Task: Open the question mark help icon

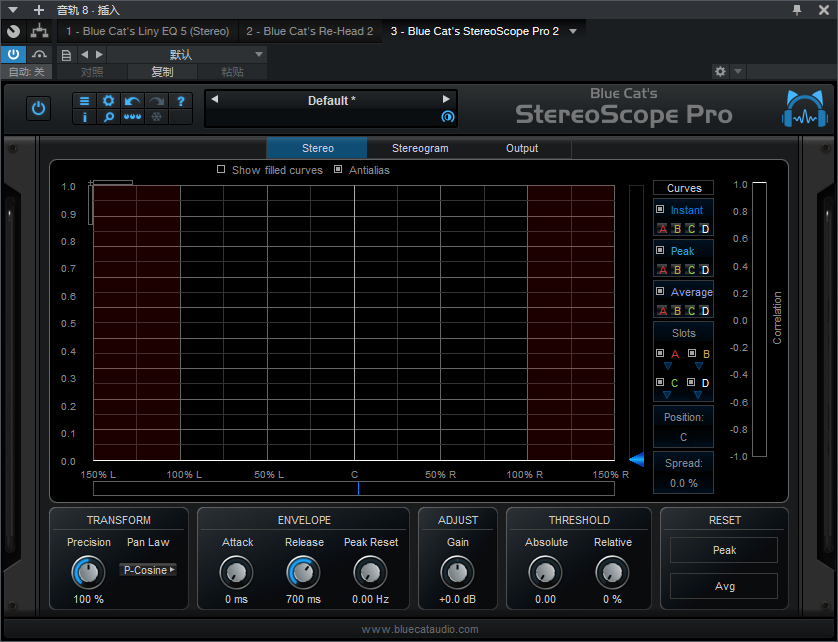Action: click(x=181, y=101)
